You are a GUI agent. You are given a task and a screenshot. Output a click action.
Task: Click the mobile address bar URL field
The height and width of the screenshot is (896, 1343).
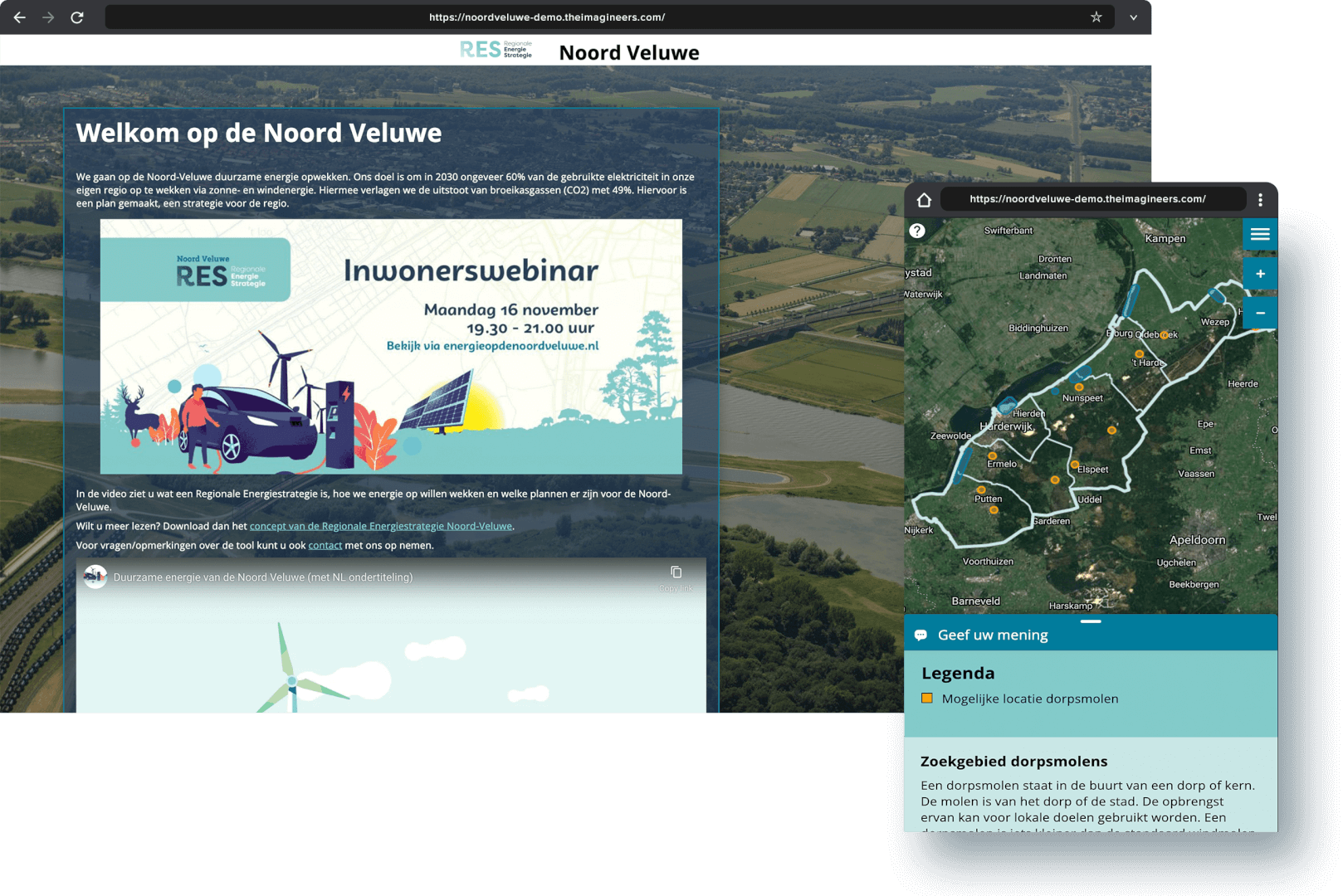click(x=1087, y=199)
